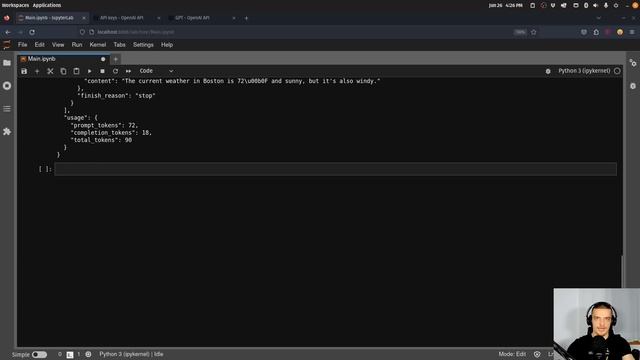Screen dimensions: 640x360
Task: Open browser extensions icon in toolbar
Action: click(596, 32)
